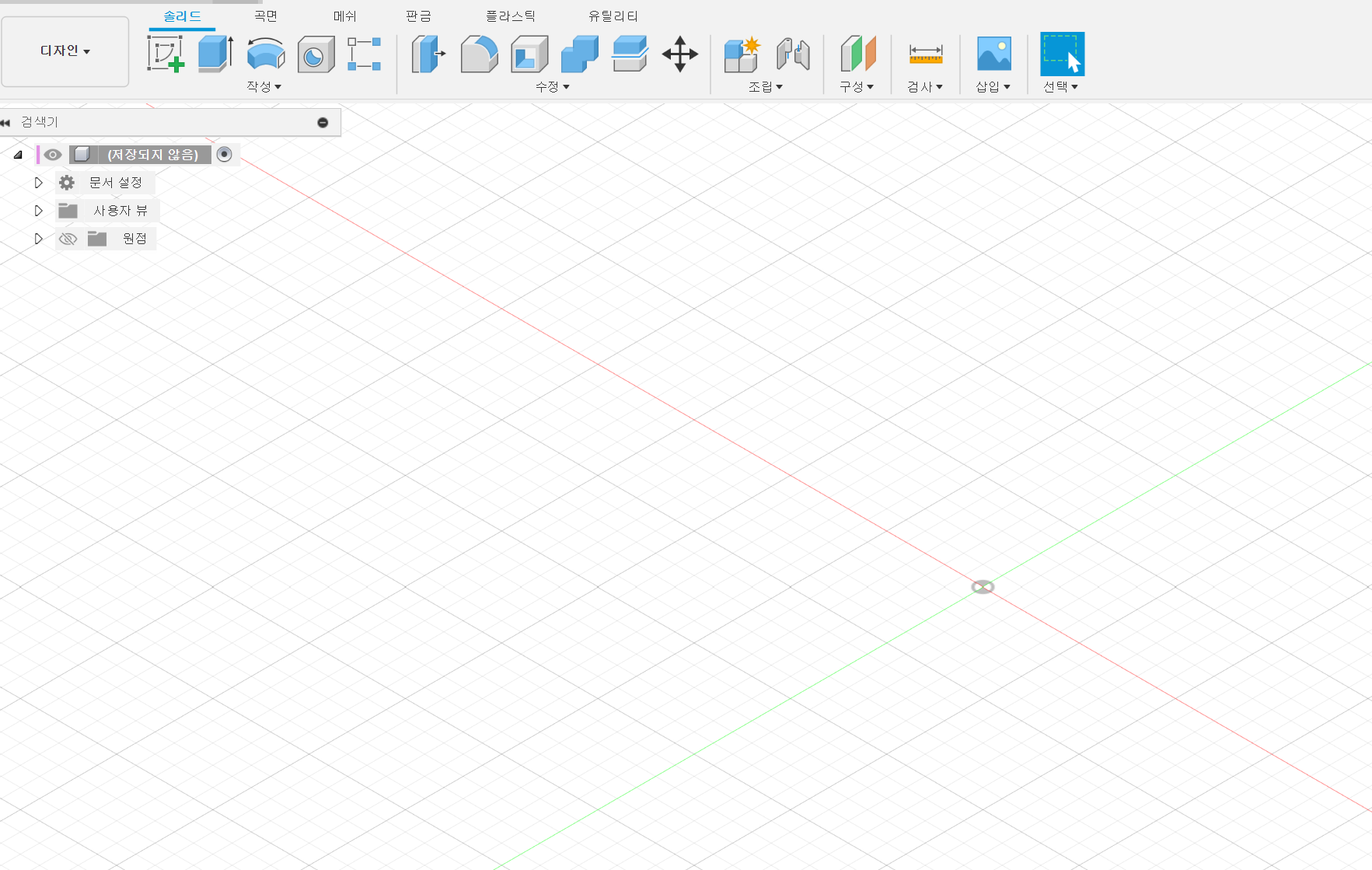1372x870 pixels.
Task: Select the (저장되지 않음) component name
Action: click(153, 155)
